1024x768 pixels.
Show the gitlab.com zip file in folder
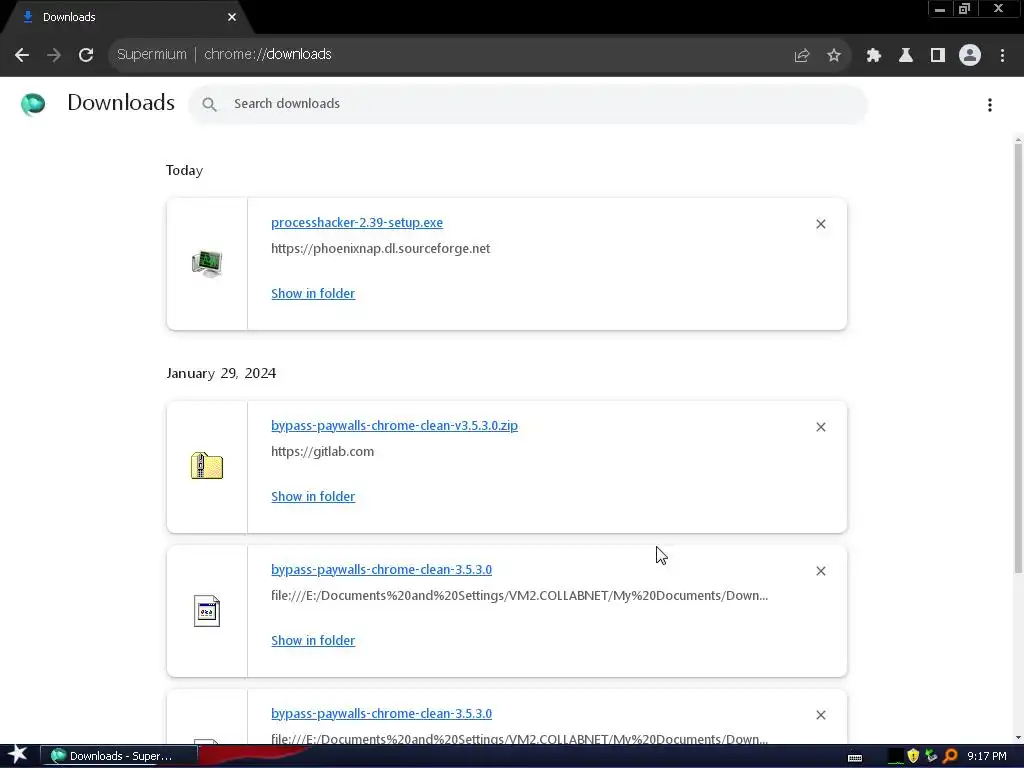pyautogui.click(x=313, y=497)
